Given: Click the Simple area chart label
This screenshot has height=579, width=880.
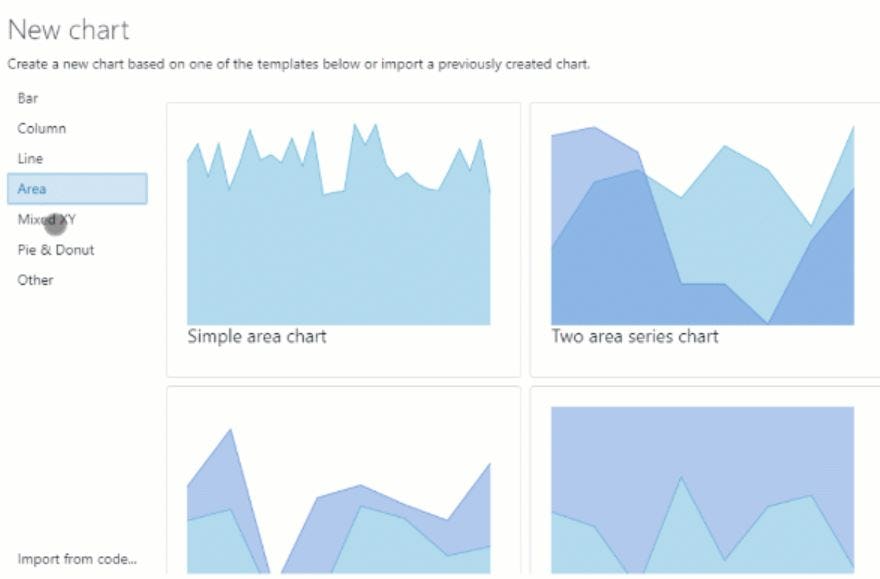Looking at the screenshot, I should click(256, 336).
